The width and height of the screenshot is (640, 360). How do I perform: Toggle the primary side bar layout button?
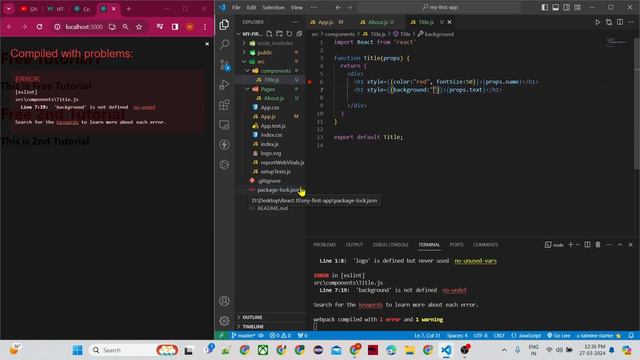(544, 7)
